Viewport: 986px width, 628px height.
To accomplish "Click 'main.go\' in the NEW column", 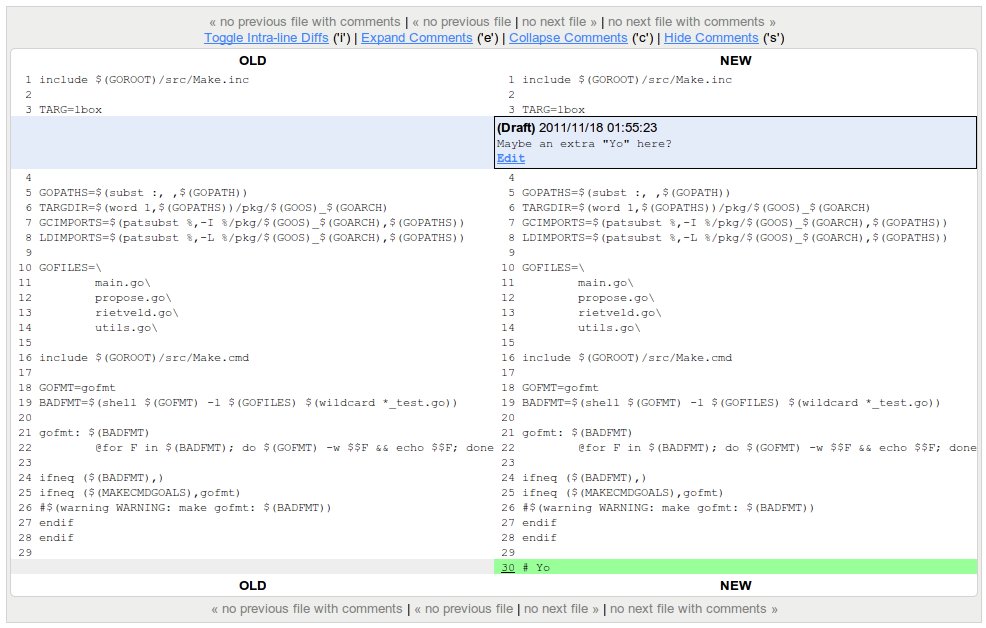I will (606, 284).
